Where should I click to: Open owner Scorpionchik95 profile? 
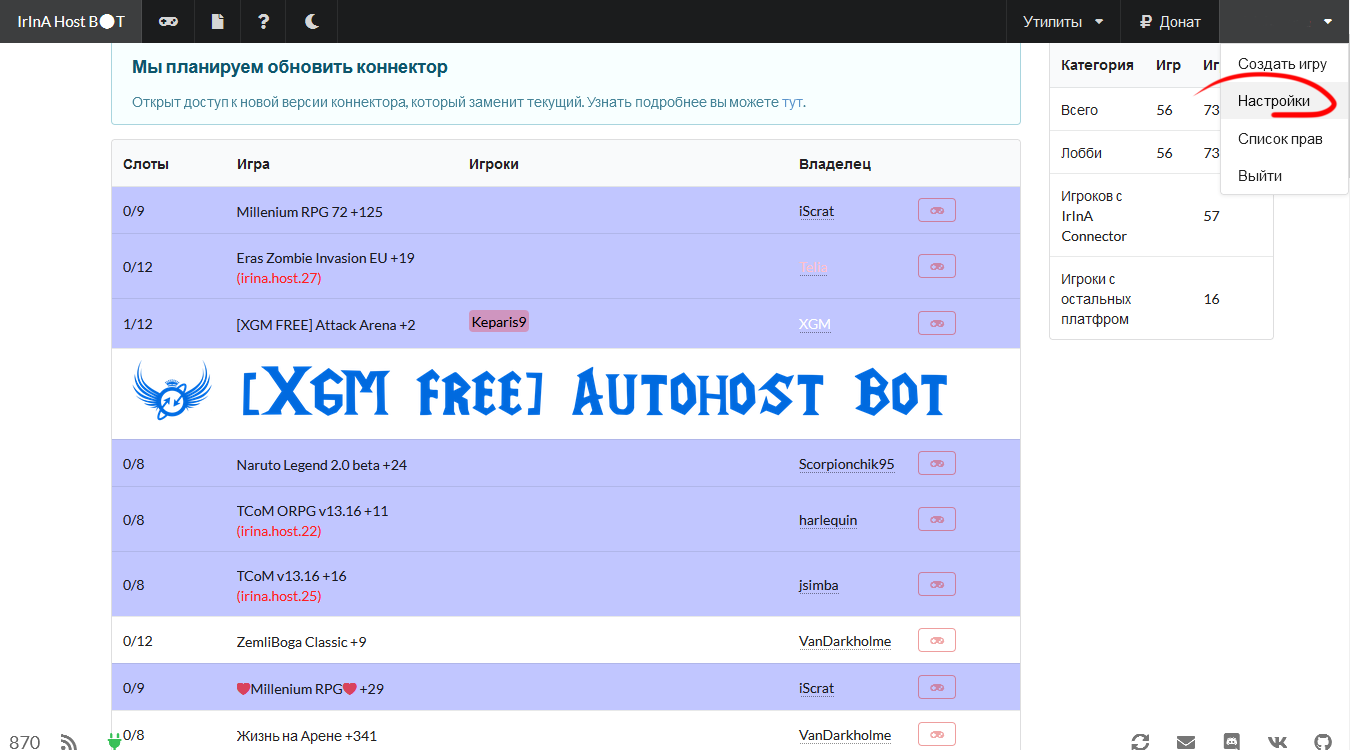[846, 464]
